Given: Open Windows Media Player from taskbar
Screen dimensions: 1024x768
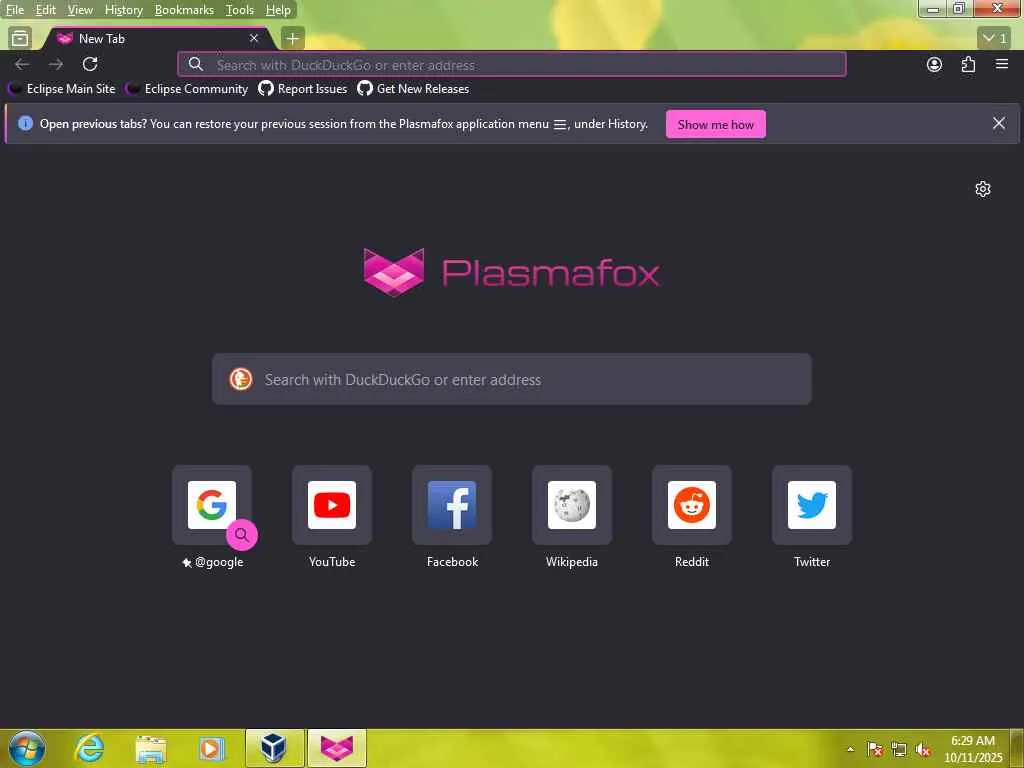Looking at the screenshot, I should 212,749.
